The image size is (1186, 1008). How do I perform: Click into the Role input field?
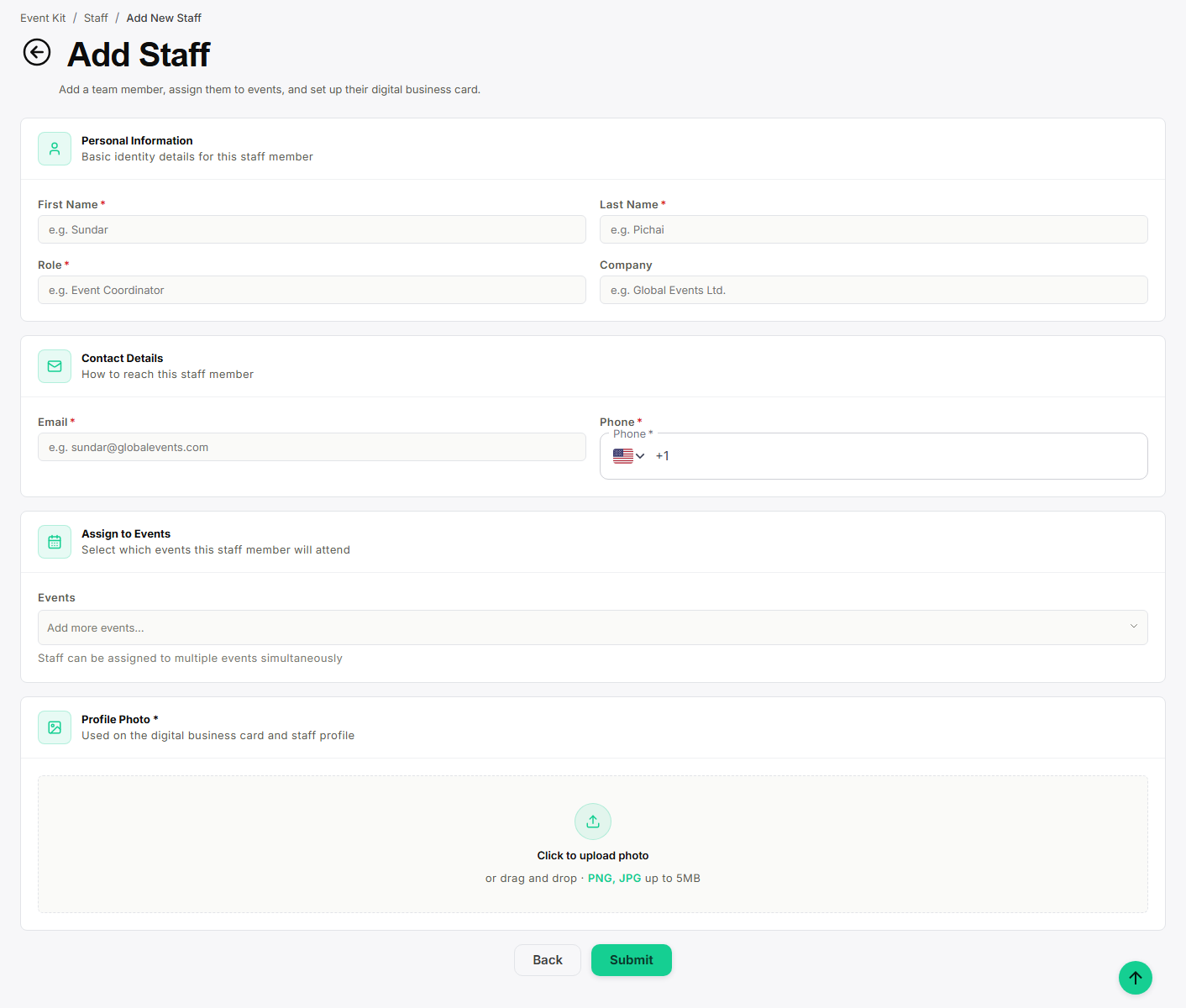pyautogui.click(x=312, y=290)
